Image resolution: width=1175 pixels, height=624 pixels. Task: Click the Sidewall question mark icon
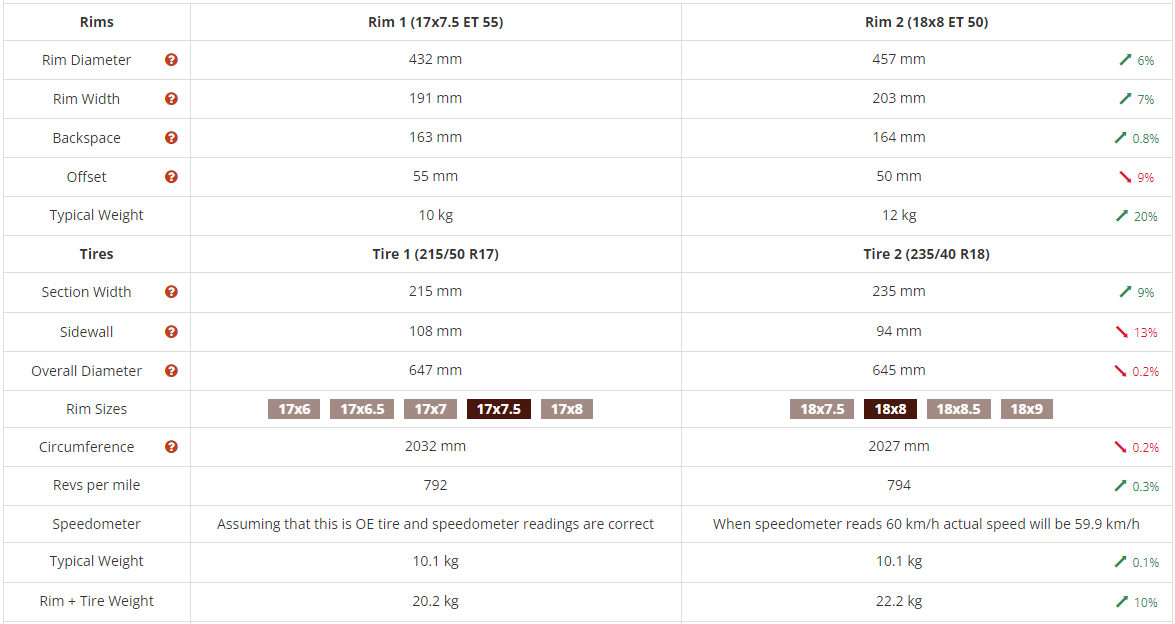(x=171, y=332)
